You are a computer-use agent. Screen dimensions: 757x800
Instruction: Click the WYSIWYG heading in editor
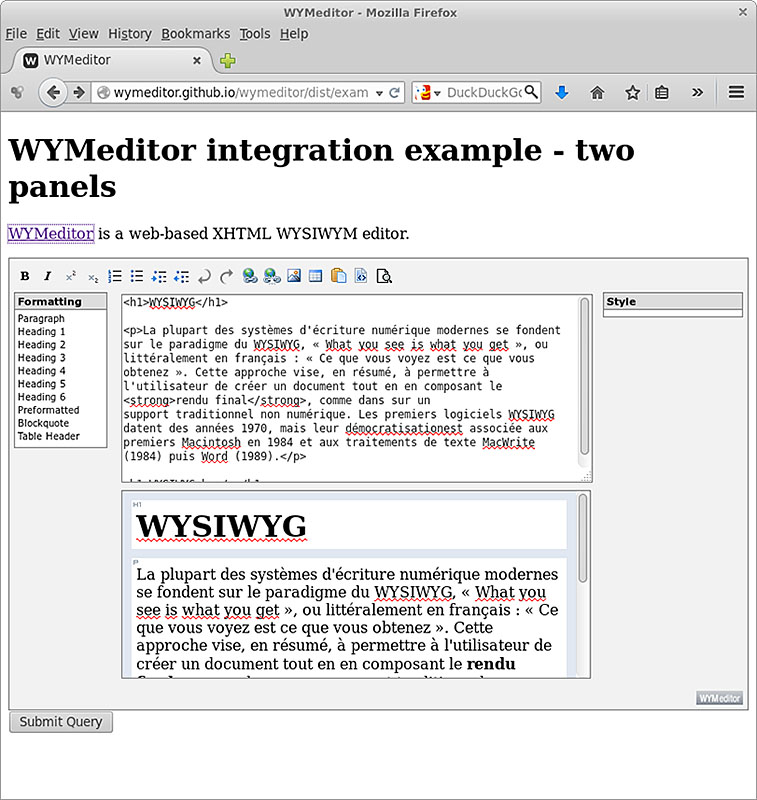[x=221, y=526]
